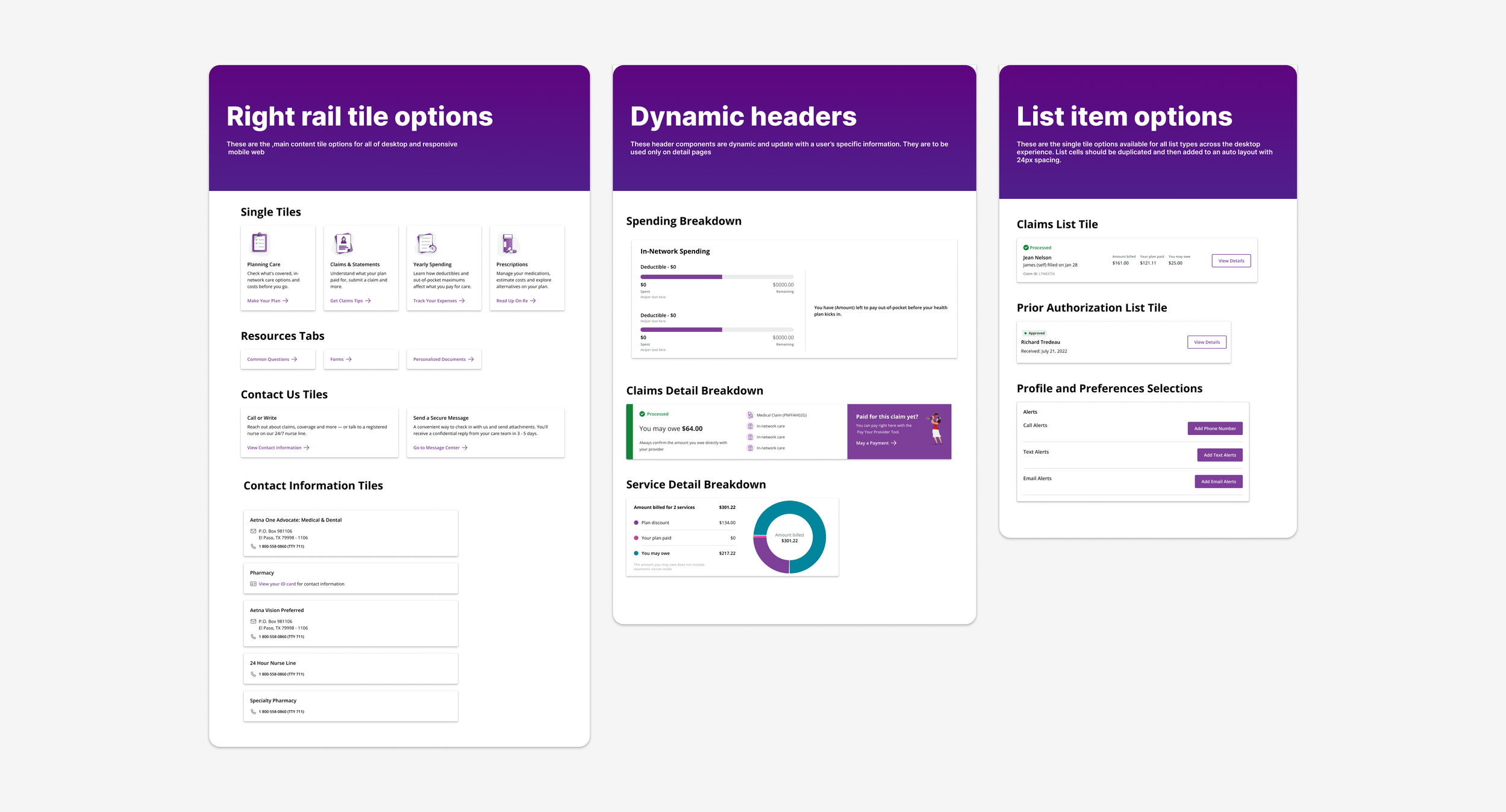Click the Prescriptions pill bottle icon
Viewport: 1506px width, 812px height.
click(x=509, y=243)
